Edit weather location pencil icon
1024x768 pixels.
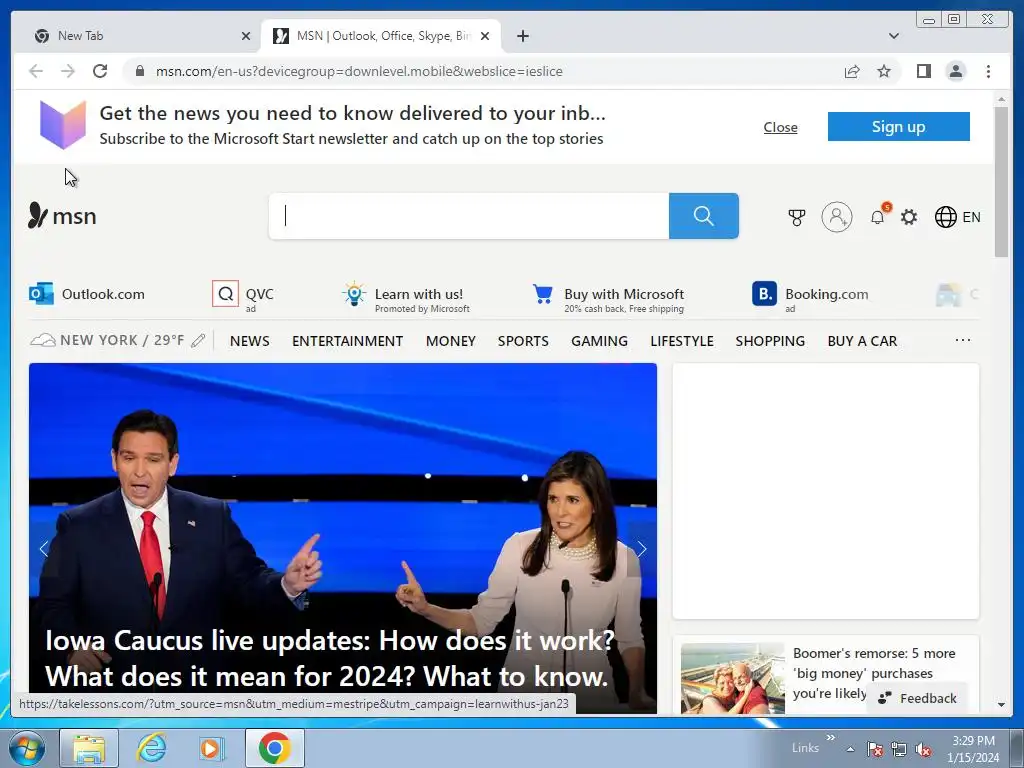[x=199, y=340]
